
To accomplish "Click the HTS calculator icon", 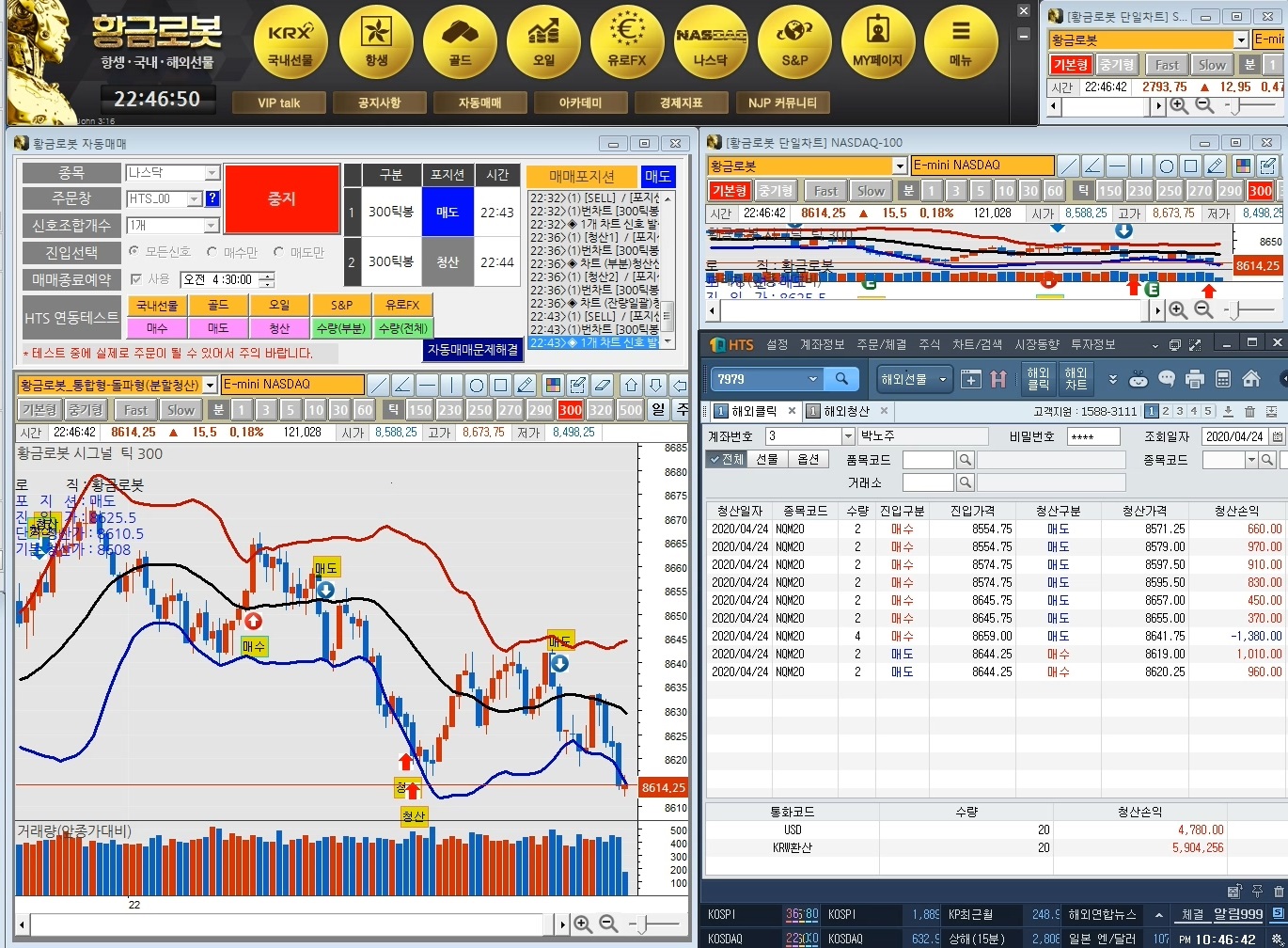I will (x=1223, y=379).
